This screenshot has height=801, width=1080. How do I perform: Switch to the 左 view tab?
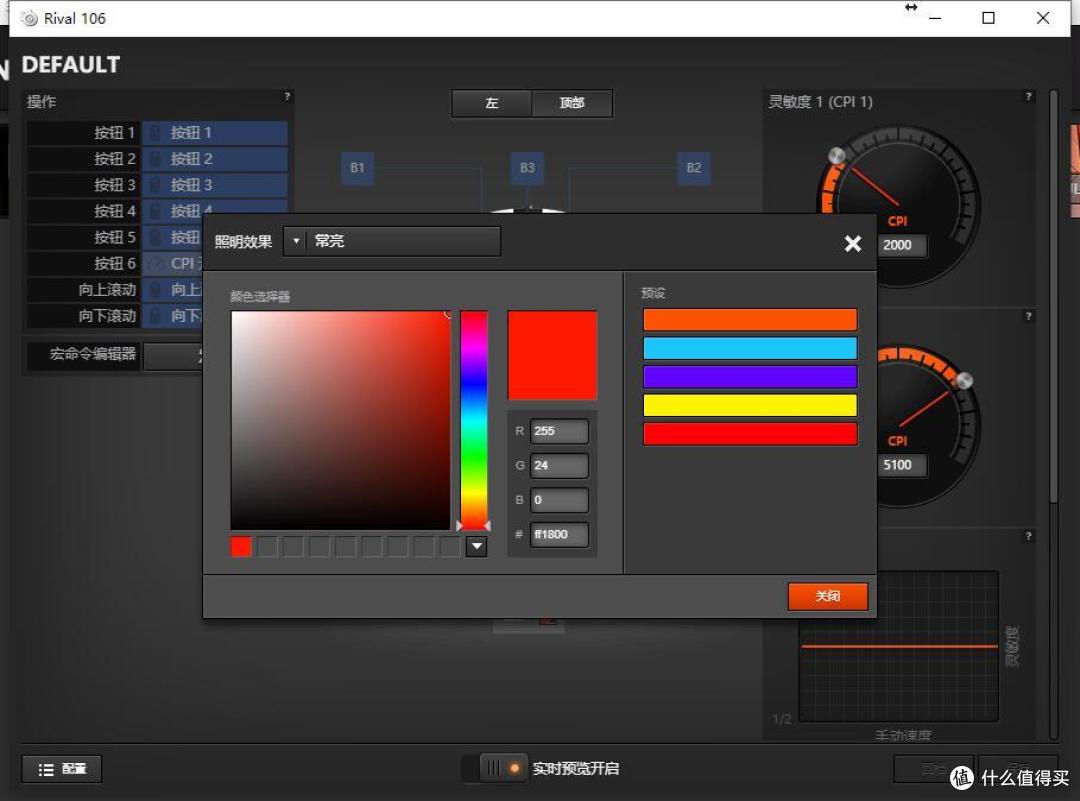pyautogui.click(x=492, y=103)
